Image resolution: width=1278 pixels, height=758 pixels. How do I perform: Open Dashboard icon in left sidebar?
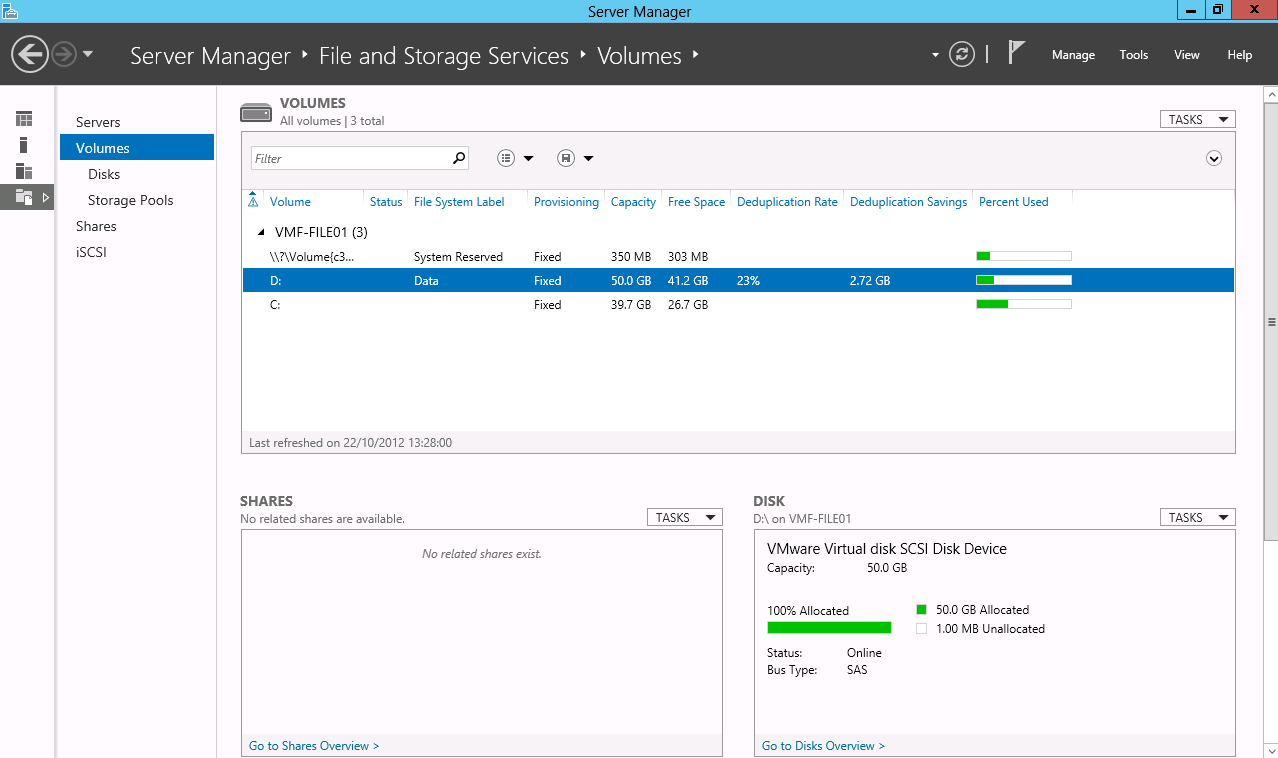pyautogui.click(x=24, y=119)
